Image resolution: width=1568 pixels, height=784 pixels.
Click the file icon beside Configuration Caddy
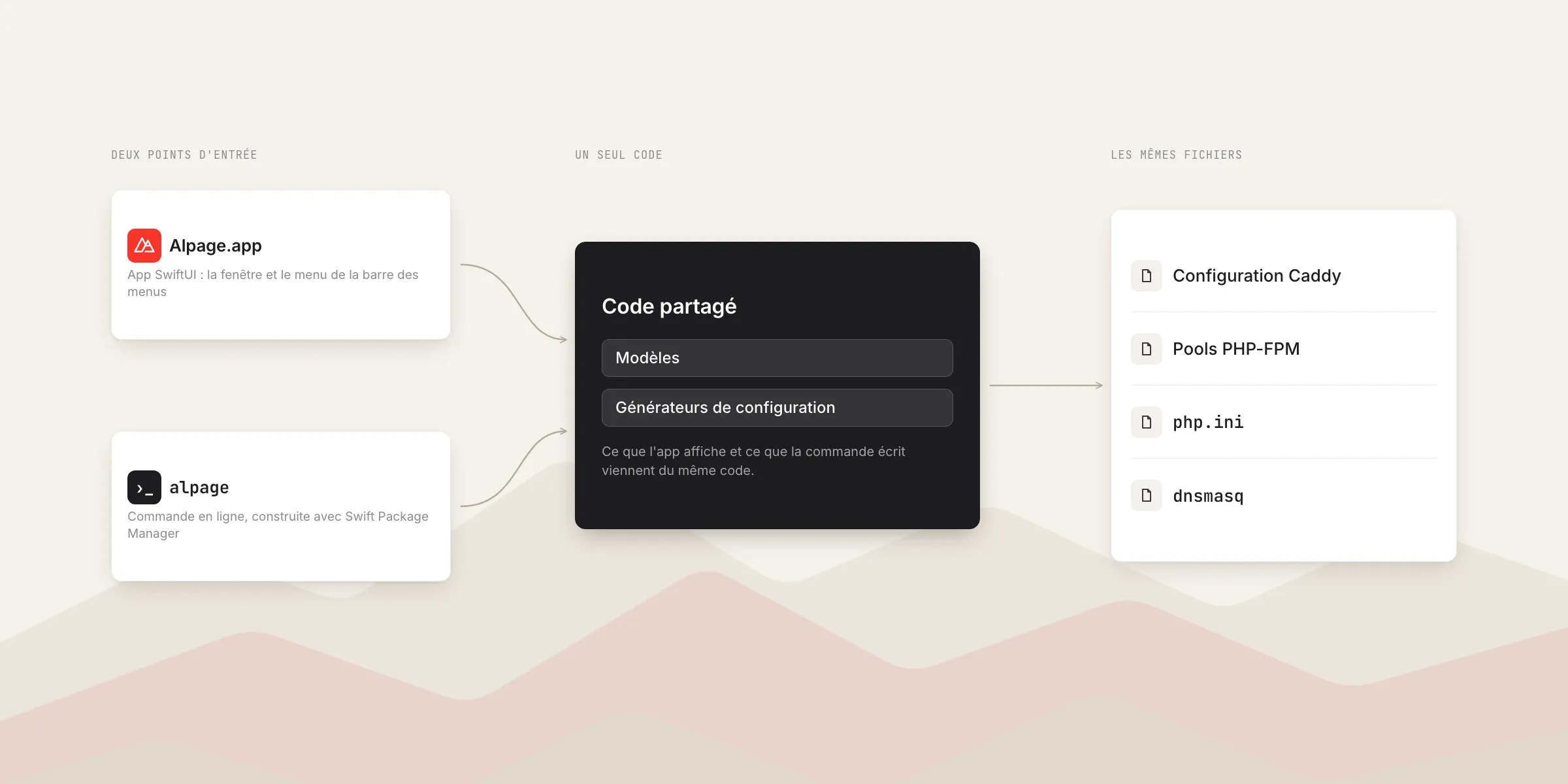(x=1147, y=276)
